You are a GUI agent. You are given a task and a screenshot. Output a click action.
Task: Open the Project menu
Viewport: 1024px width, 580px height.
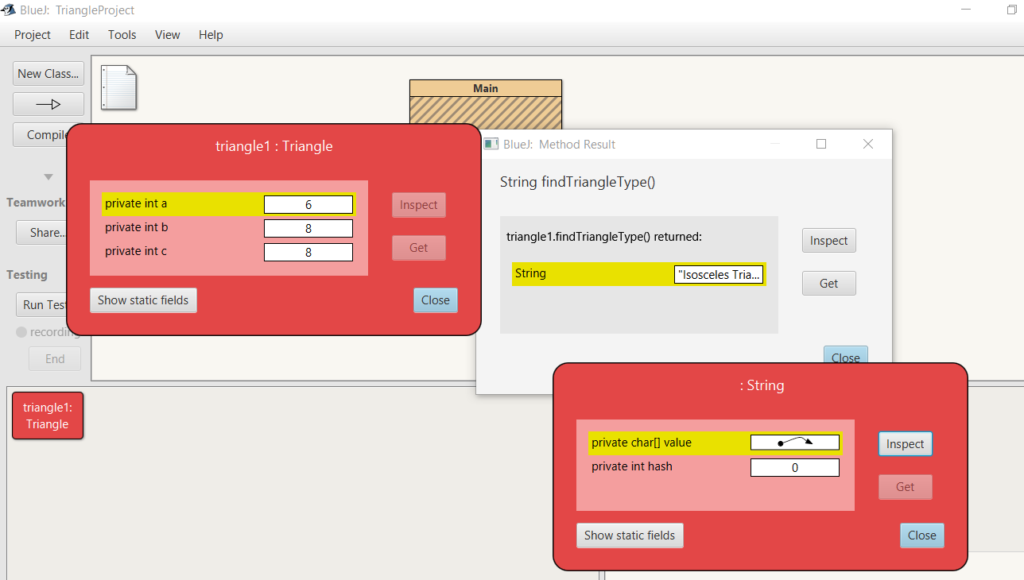coord(33,35)
